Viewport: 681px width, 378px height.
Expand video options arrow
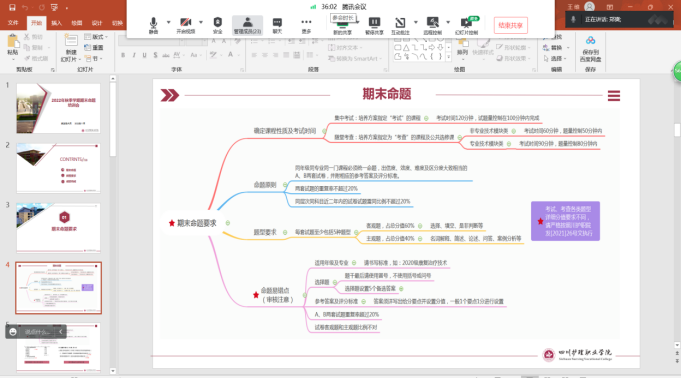(x=201, y=22)
